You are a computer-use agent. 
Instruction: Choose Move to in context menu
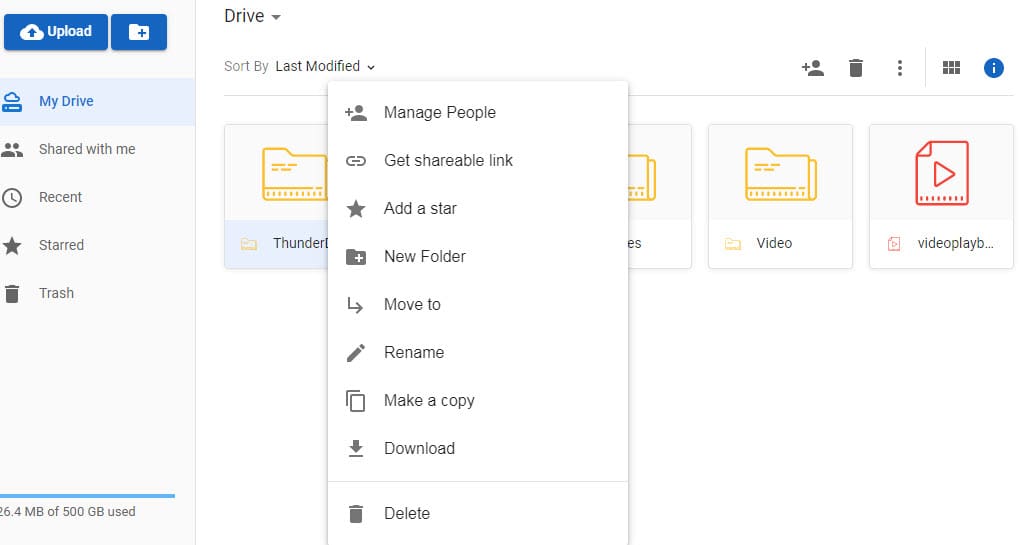point(412,305)
